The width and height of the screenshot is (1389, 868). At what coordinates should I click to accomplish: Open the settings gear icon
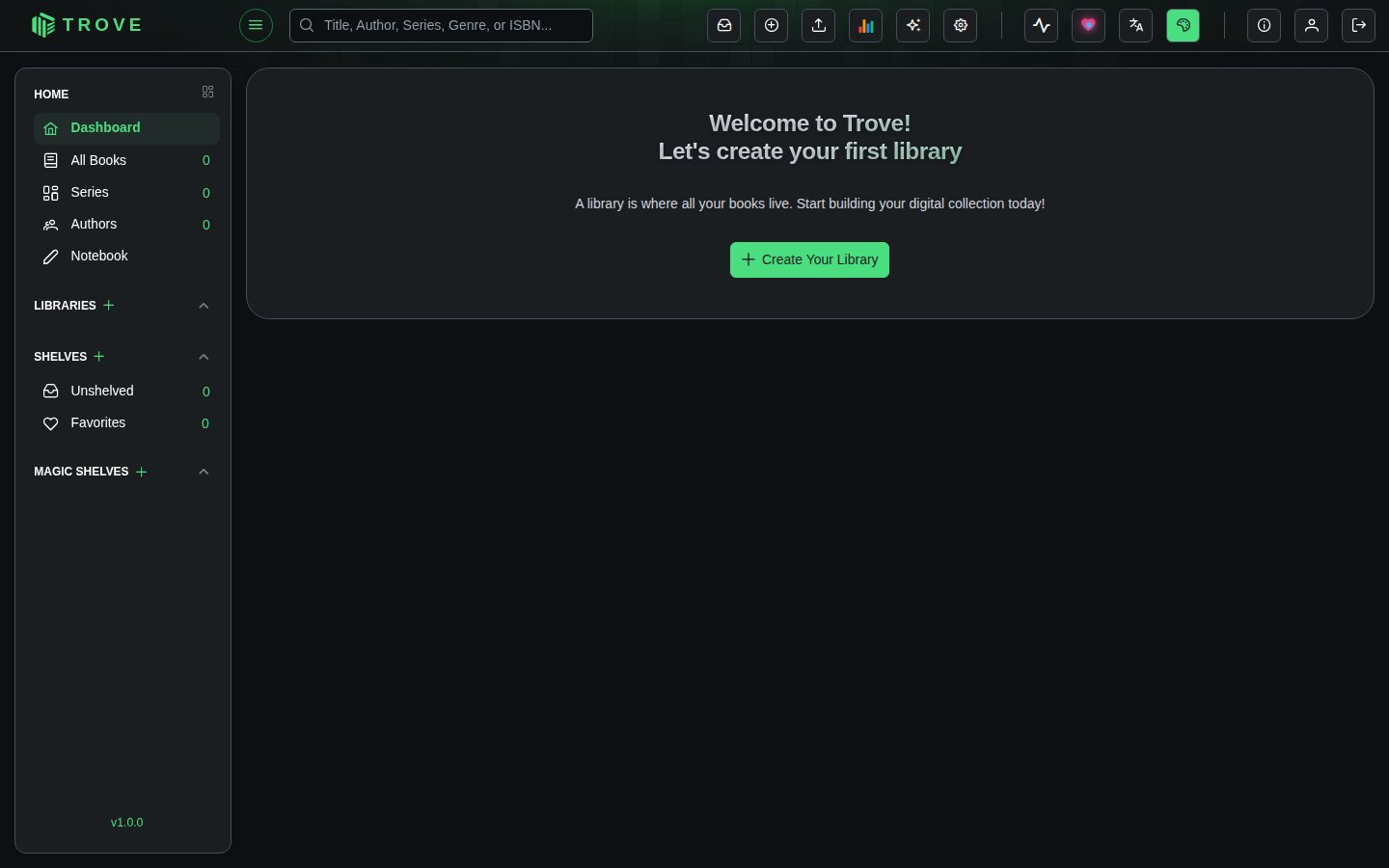960,25
